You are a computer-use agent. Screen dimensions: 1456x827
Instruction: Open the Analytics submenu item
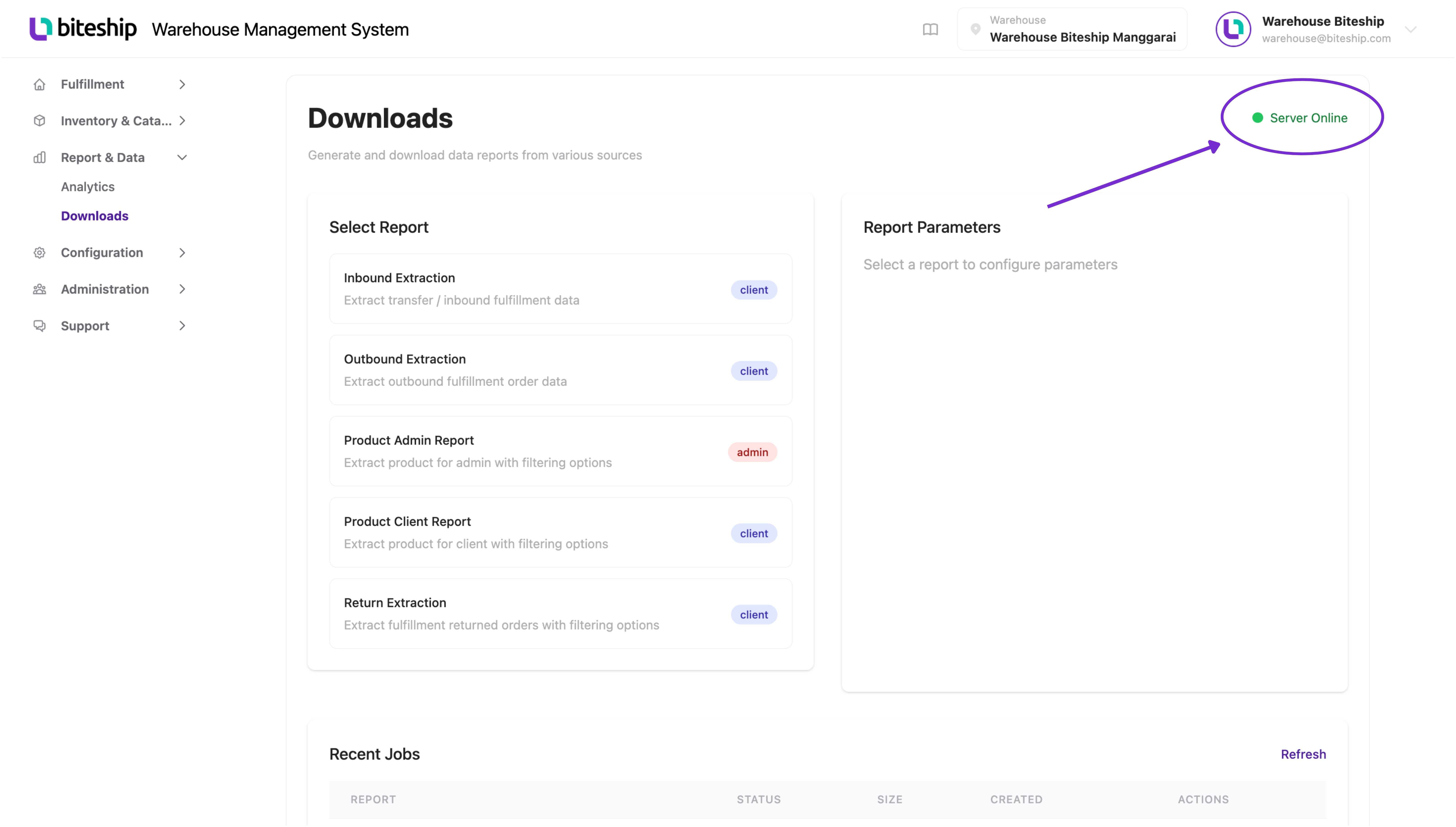pos(88,186)
